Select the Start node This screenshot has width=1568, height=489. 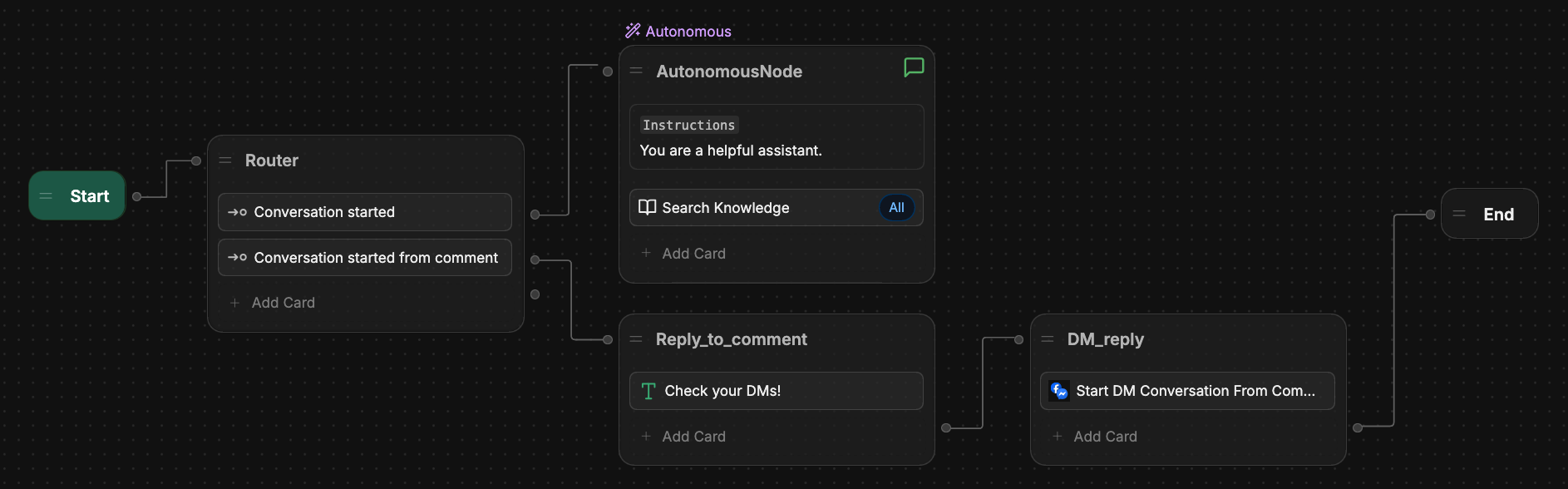[x=77, y=196]
